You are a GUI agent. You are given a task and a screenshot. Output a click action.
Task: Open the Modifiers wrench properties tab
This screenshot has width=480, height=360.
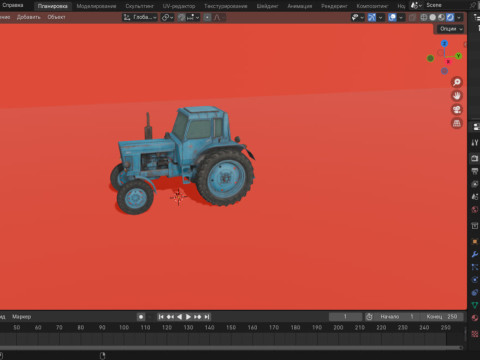475,254
